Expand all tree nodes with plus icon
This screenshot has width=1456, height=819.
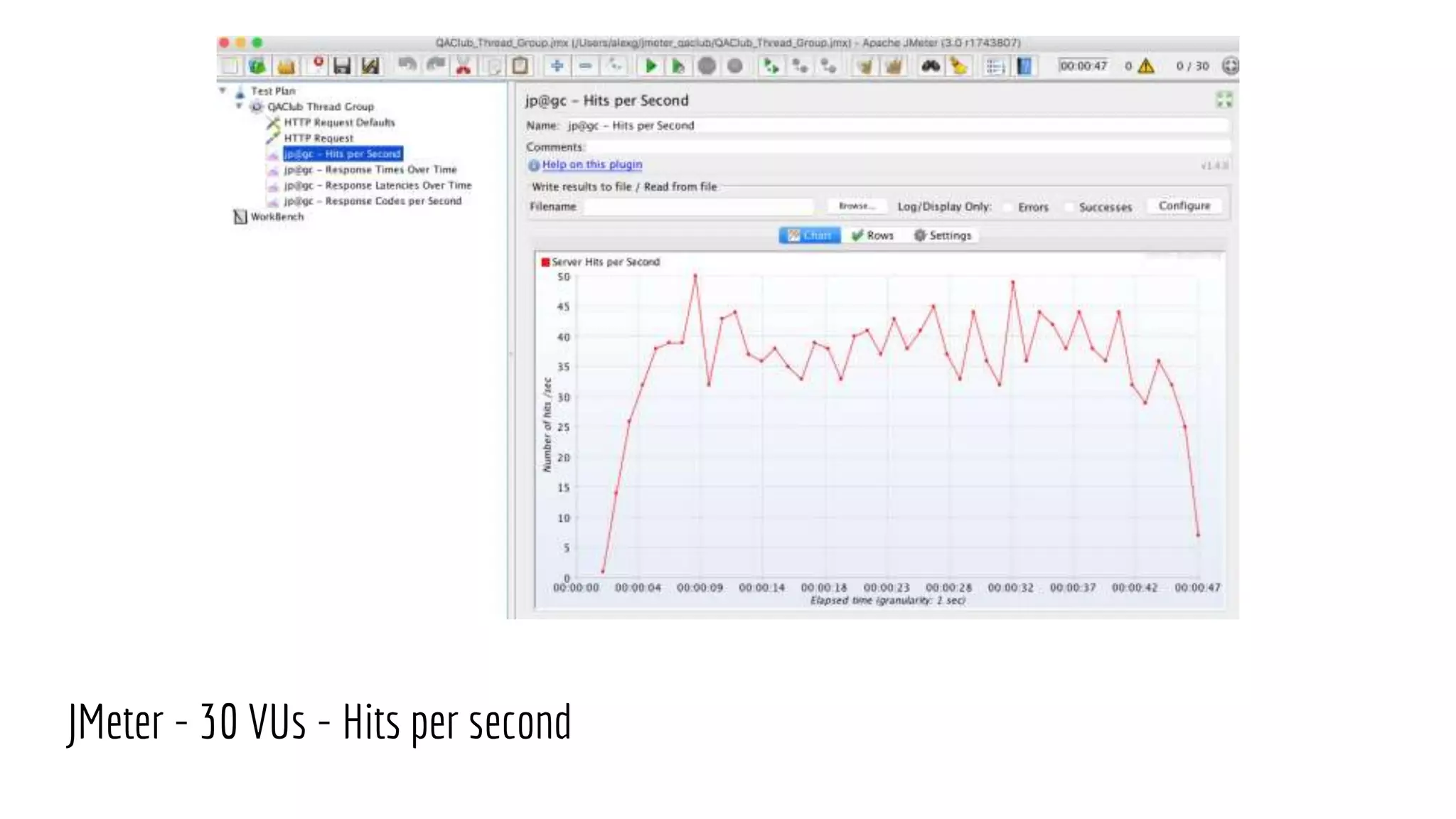(557, 66)
